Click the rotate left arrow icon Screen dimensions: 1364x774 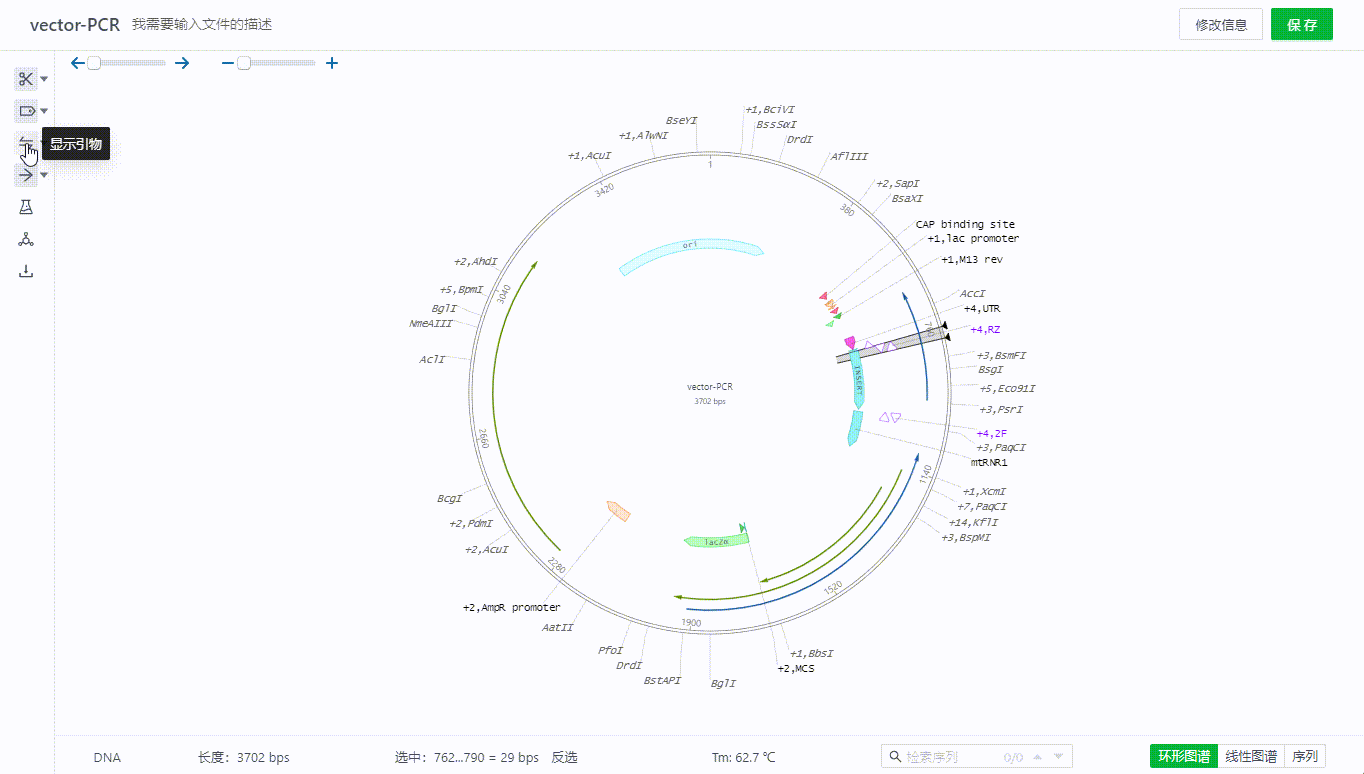[x=78, y=63]
